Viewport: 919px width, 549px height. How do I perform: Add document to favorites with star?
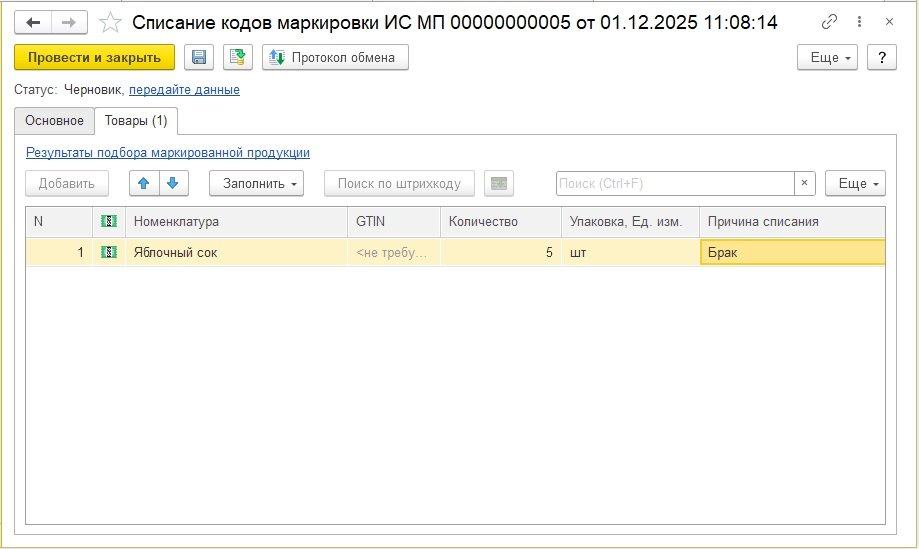tap(112, 22)
